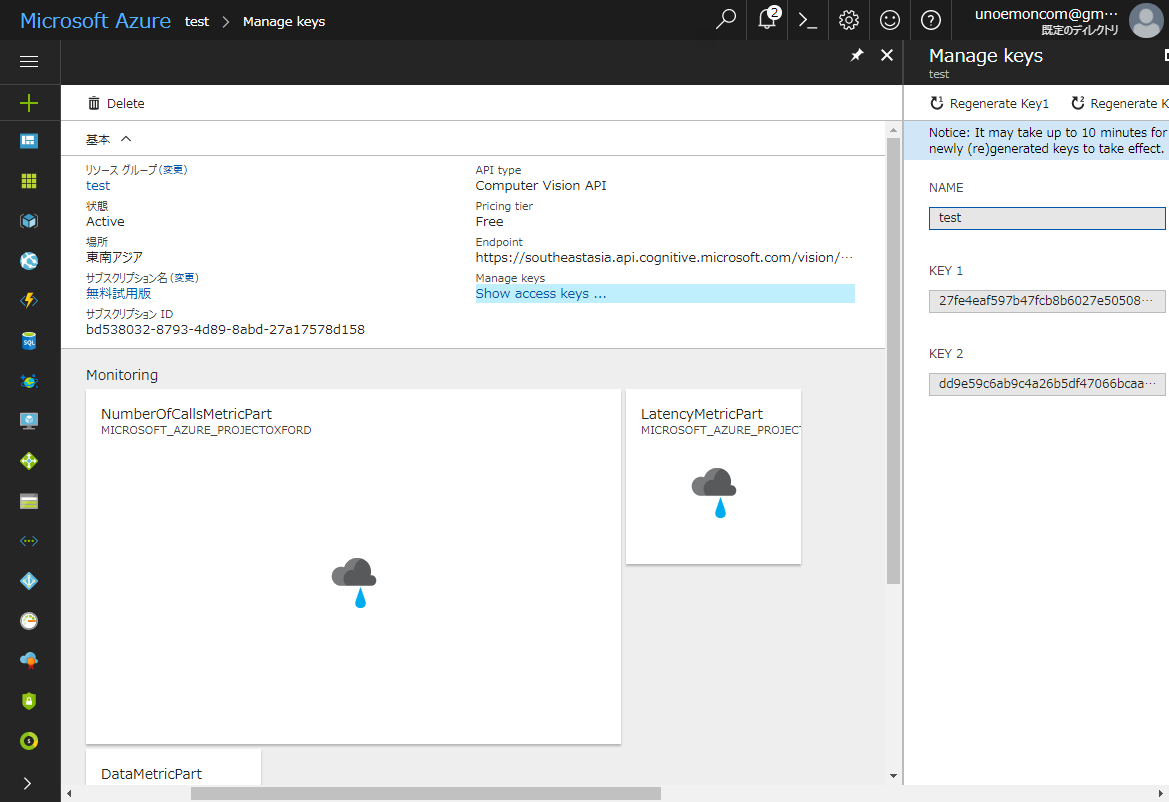Screen dimensions: 1169x802
Task: Open Function Apps lightning icon
Action: [x=29, y=300]
